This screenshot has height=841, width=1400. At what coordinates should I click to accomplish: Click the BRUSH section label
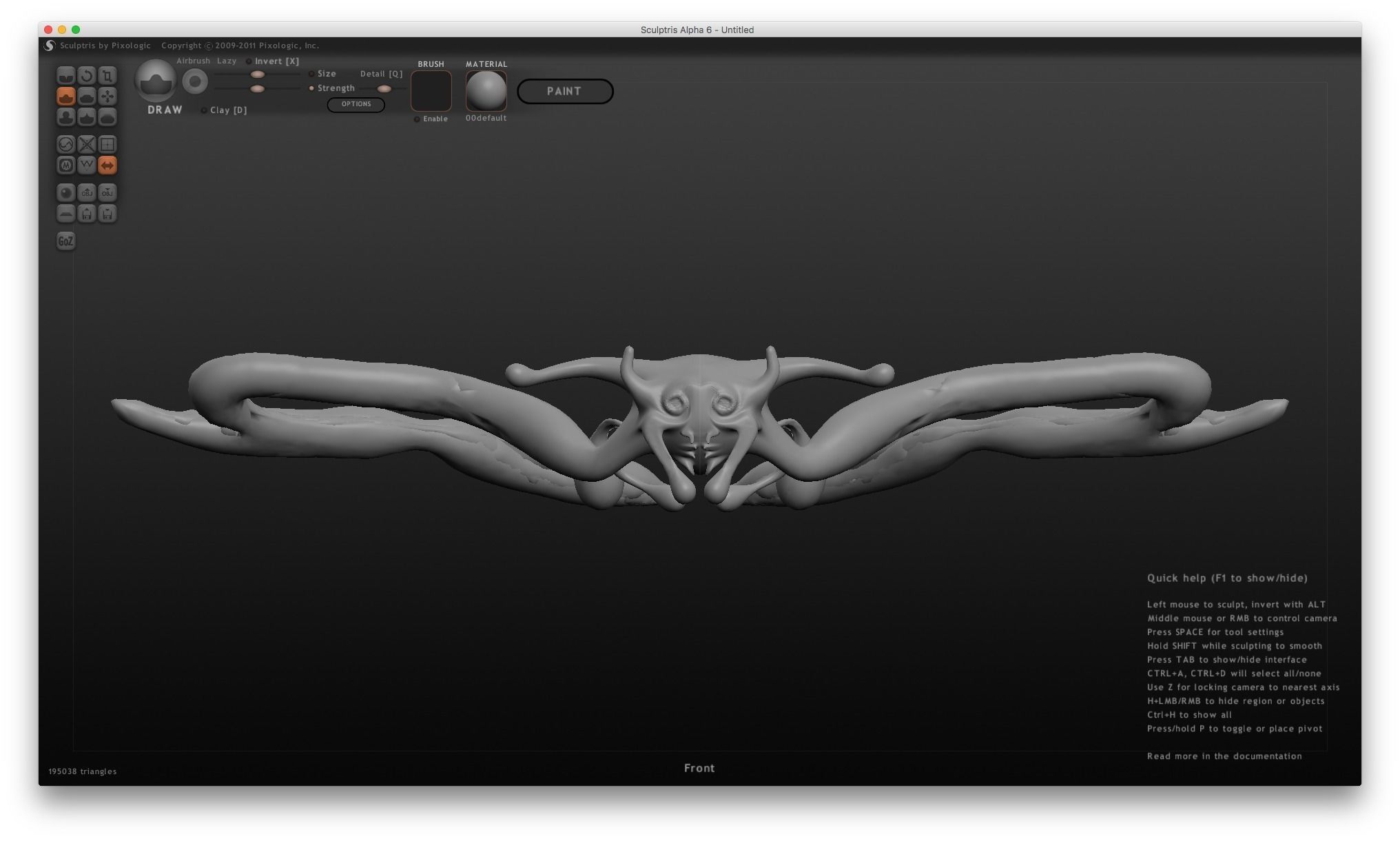[431, 64]
